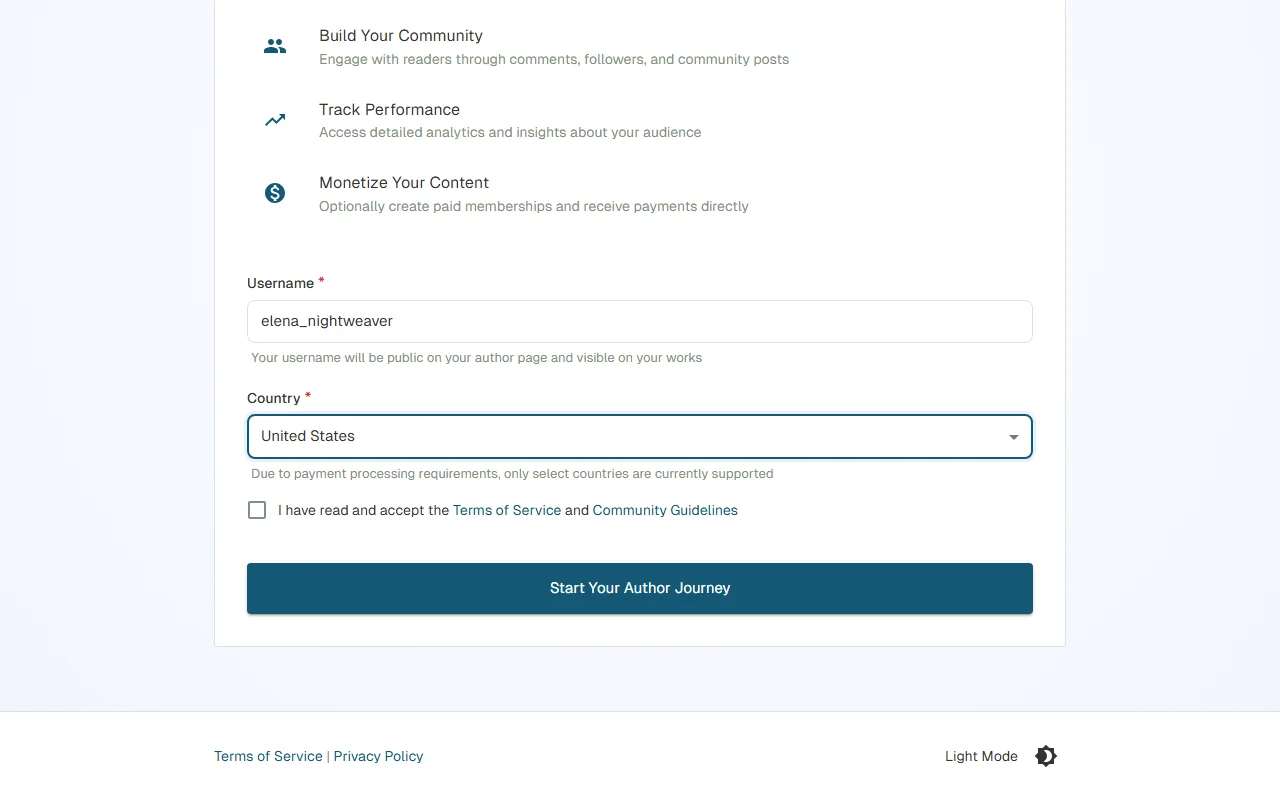Click the Monetize Your Content dollar icon
Screen dimensions: 1280x800
click(275, 192)
